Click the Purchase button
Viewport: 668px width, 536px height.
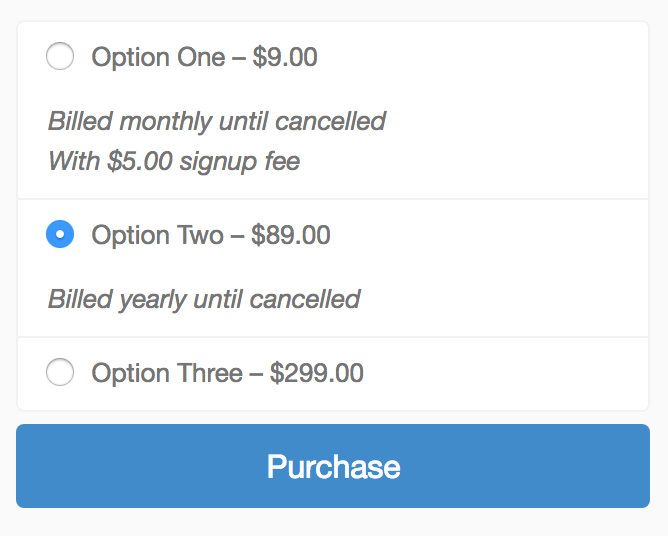click(333, 466)
